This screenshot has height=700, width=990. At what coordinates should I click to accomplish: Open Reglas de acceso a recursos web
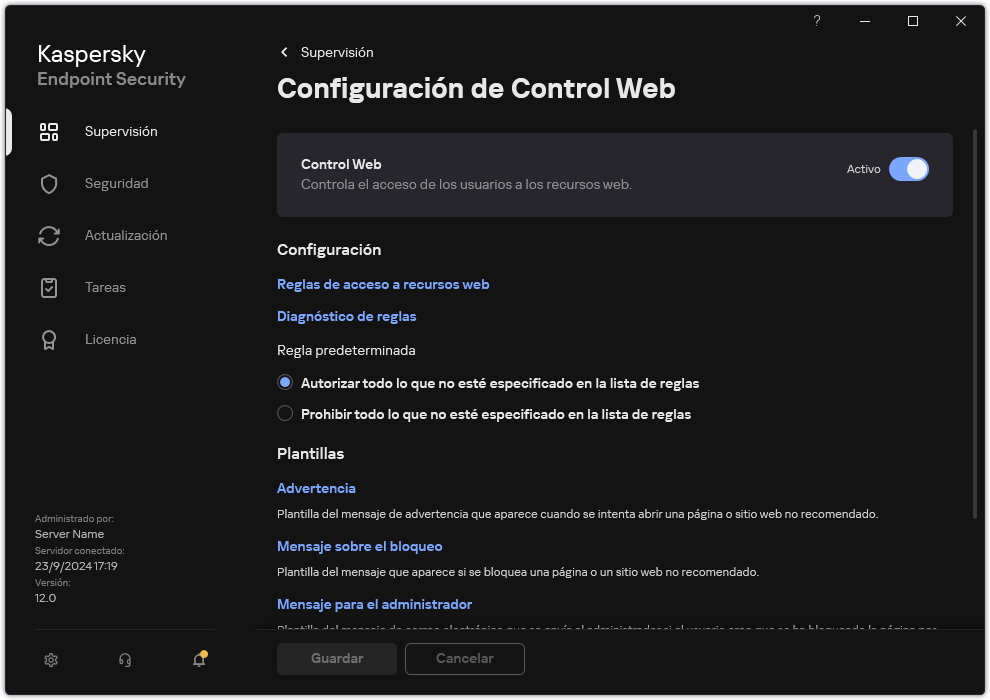[383, 285]
